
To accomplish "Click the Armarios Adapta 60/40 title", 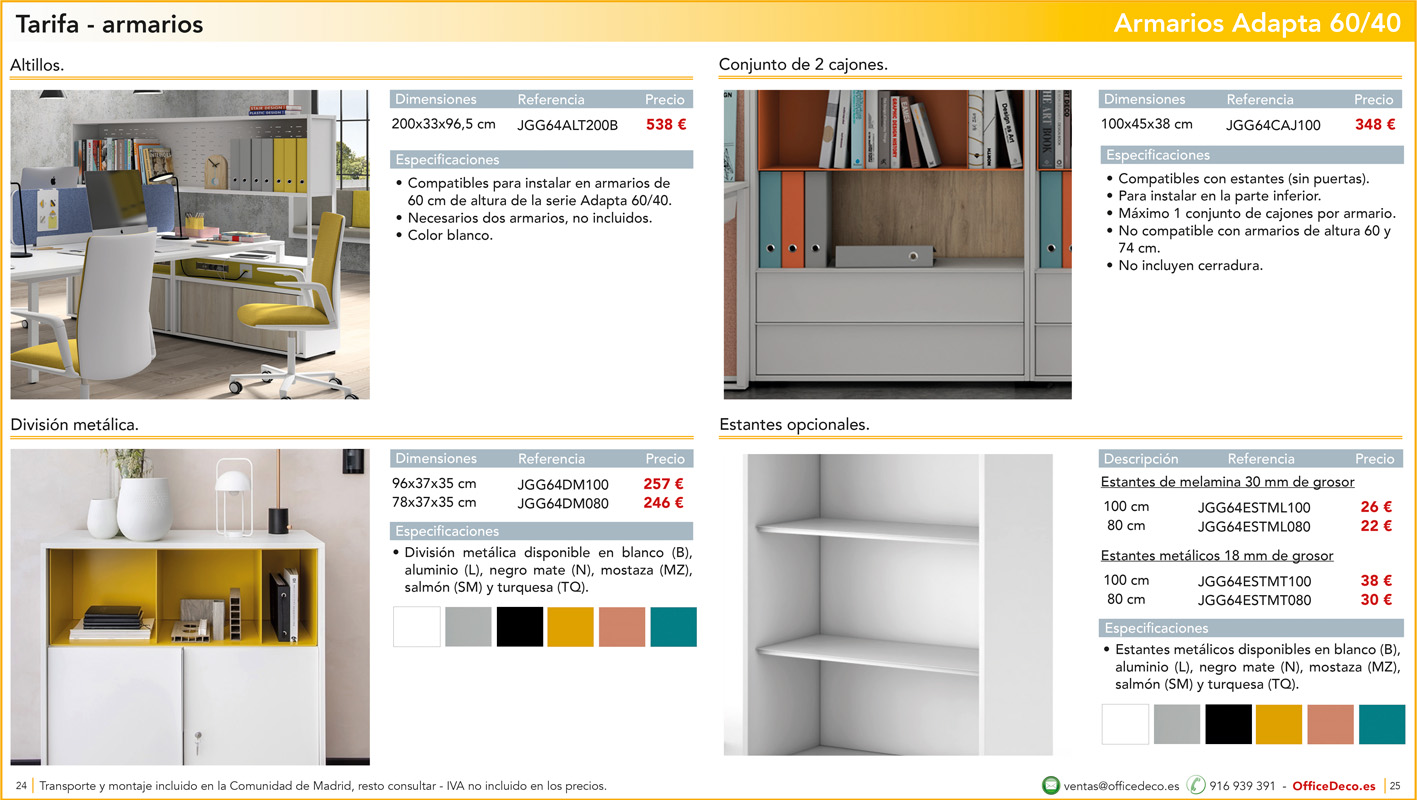I will [x=1257, y=23].
